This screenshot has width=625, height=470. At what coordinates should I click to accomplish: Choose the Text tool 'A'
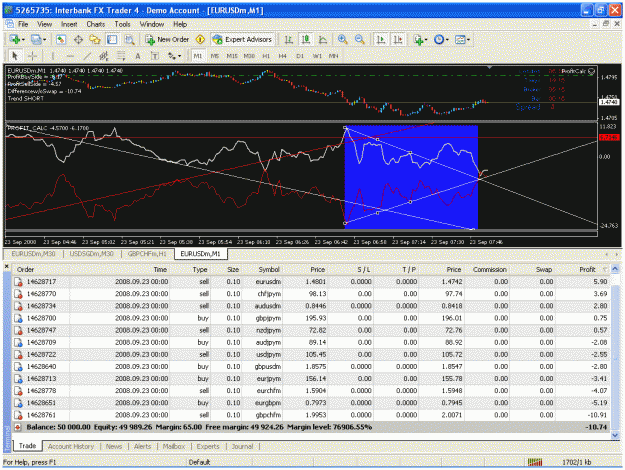point(138,56)
